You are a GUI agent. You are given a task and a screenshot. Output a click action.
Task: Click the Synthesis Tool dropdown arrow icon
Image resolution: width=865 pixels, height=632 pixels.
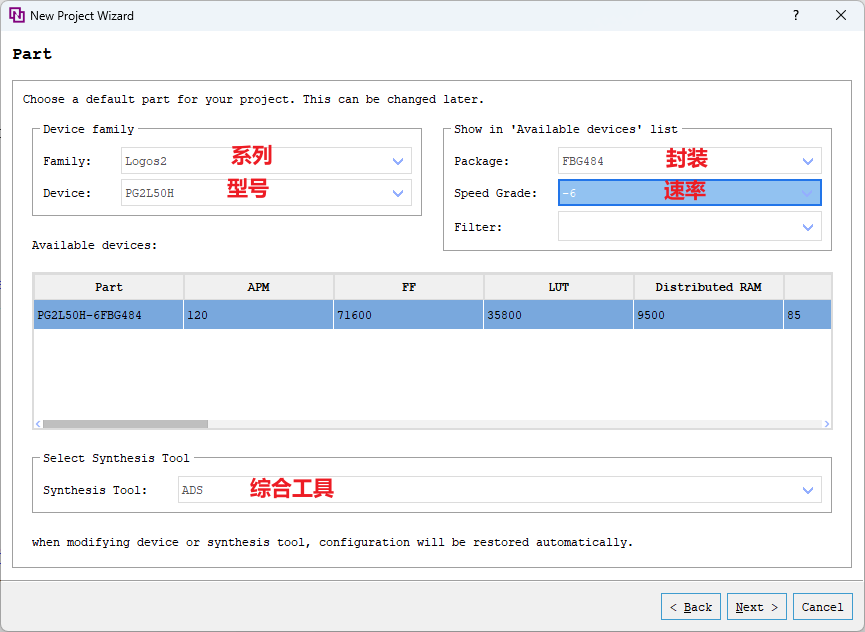tap(808, 490)
